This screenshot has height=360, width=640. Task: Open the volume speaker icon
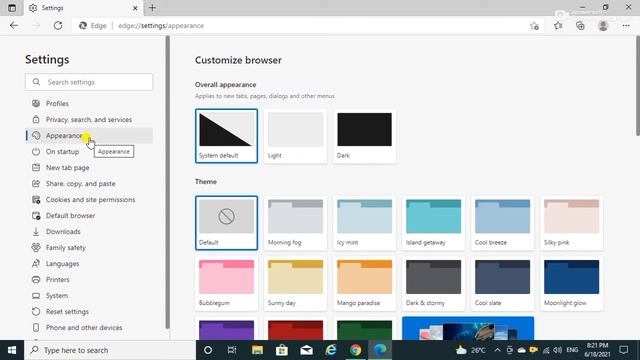click(558, 350)
